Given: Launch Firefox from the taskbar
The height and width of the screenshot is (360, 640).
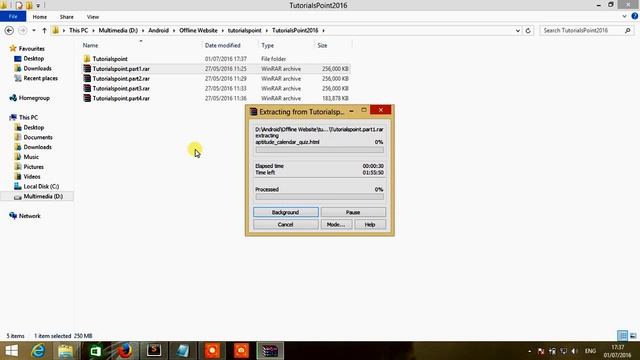Looking at the screenshot, I should point(124,351).
